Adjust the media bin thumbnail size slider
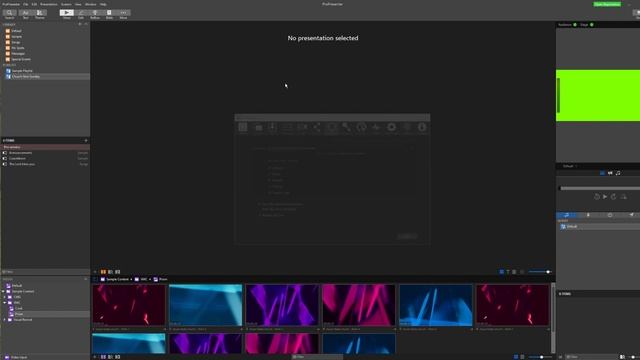The width and height of the screenshot is (640, 360). [x=540, y=272]
